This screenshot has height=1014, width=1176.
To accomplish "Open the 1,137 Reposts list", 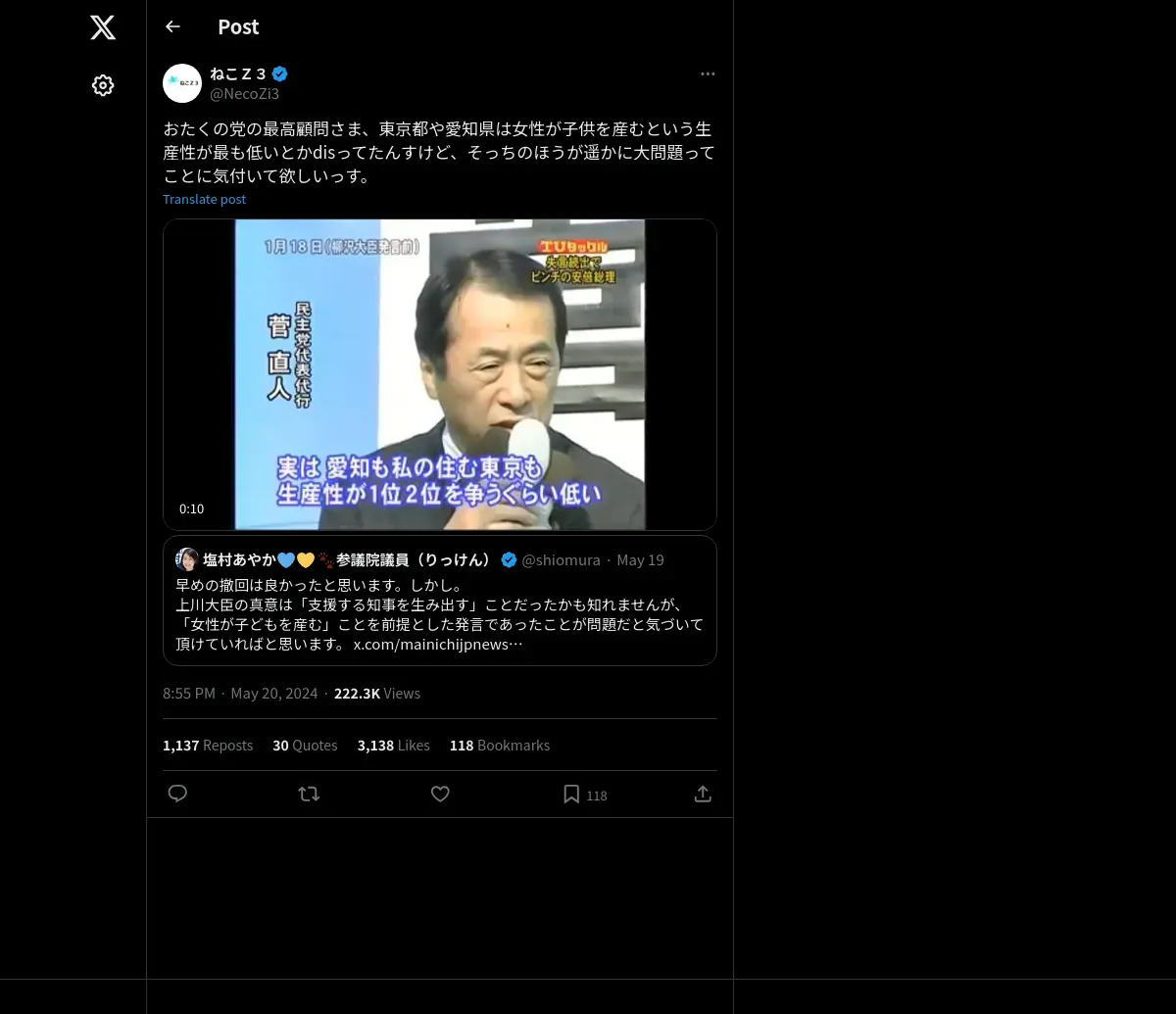I will (x=208, y=746).
